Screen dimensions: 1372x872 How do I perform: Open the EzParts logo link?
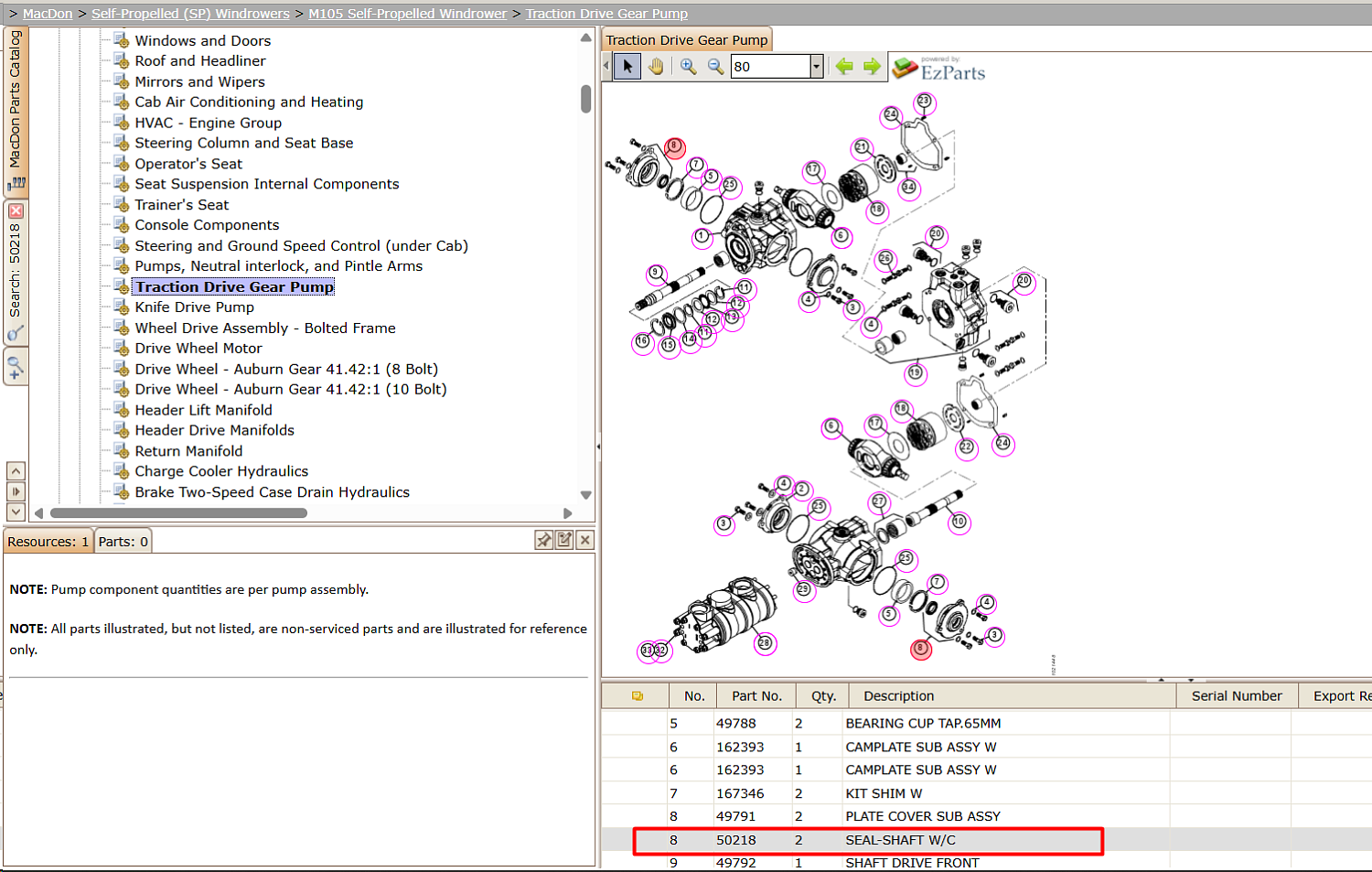(x=939, y=69)
